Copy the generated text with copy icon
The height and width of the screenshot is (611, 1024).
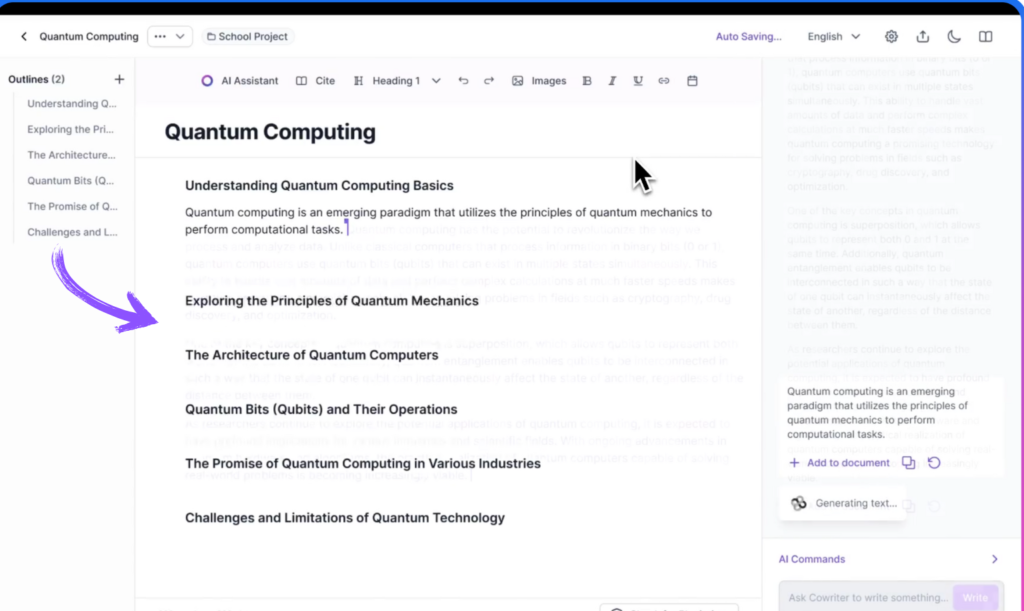click(908, 463)
